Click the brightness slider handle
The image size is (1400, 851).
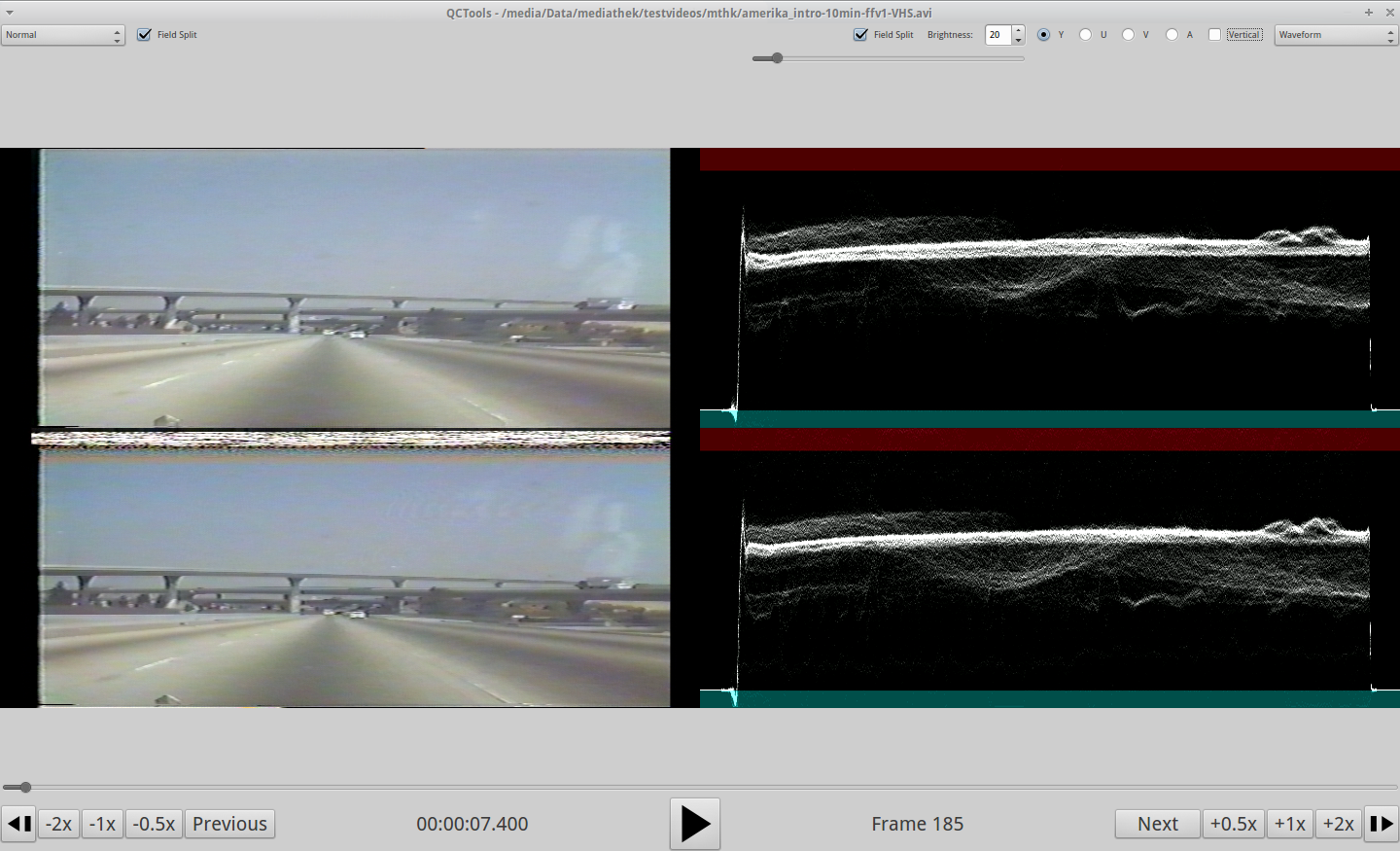tap(777, 58)
